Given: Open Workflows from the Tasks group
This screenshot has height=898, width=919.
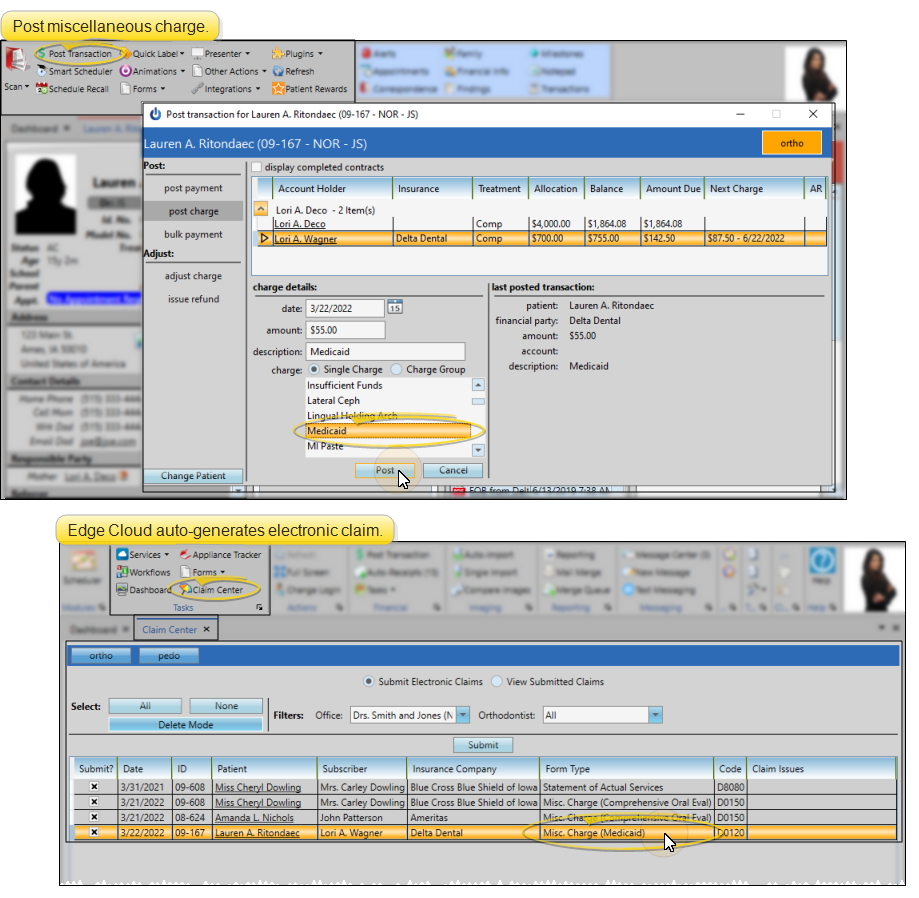Looking at the screenshot, I should pyautogui.click(x=122, y=572).
